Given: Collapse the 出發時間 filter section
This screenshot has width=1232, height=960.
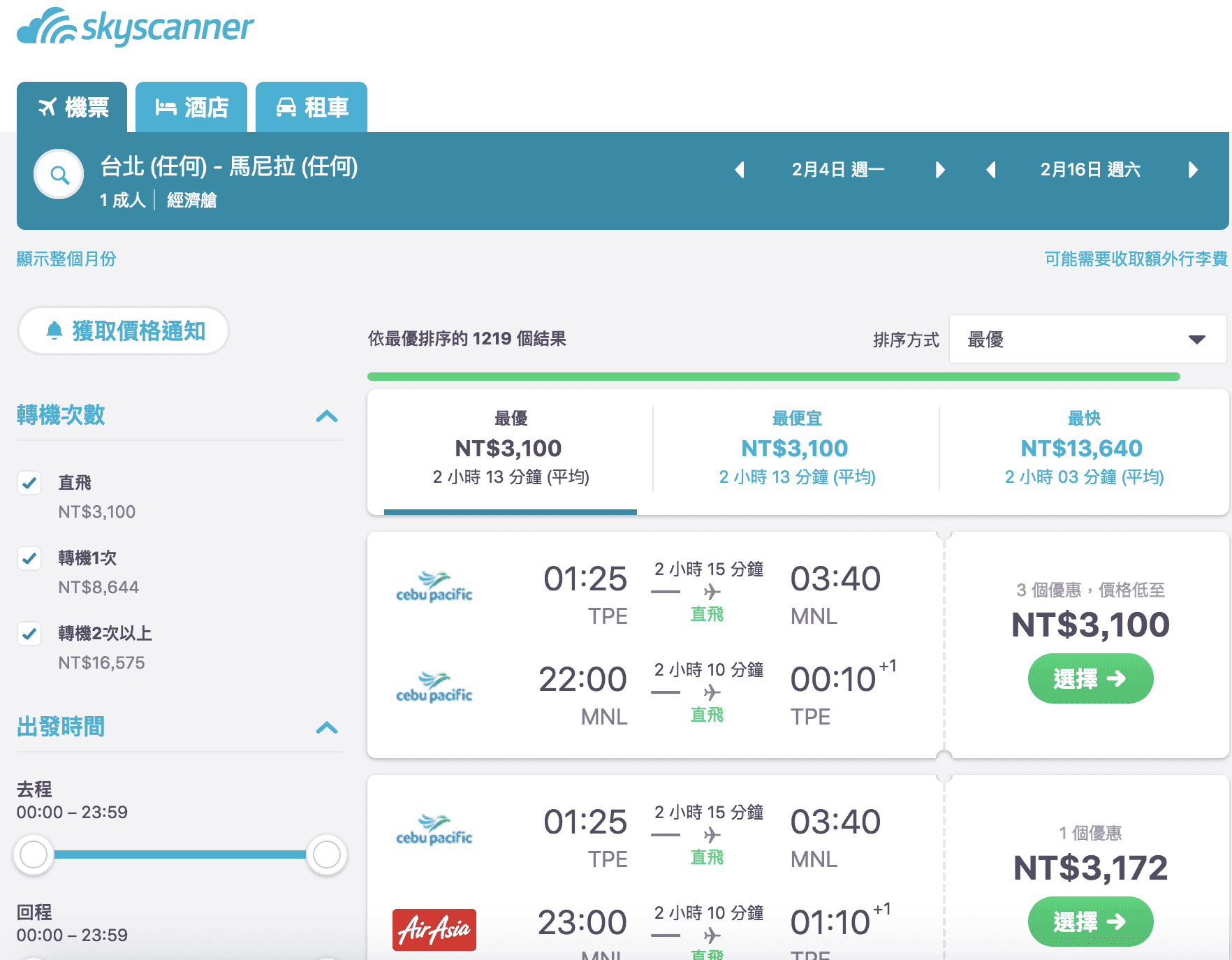Looking at the screenshot, I should pos(326,728).
